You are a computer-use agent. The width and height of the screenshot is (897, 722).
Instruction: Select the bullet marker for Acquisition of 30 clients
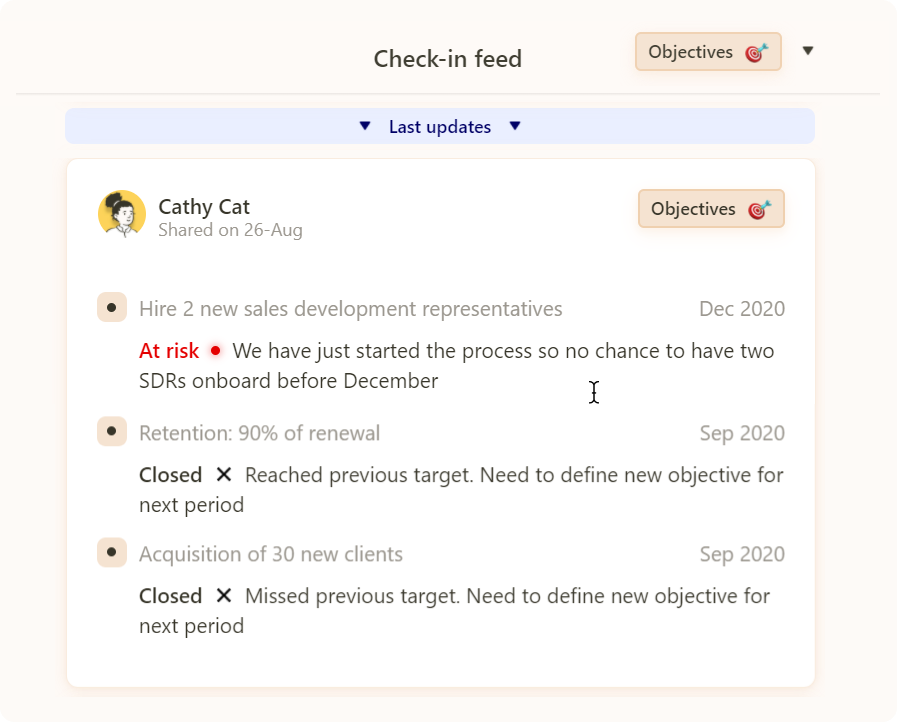[112, 552]
